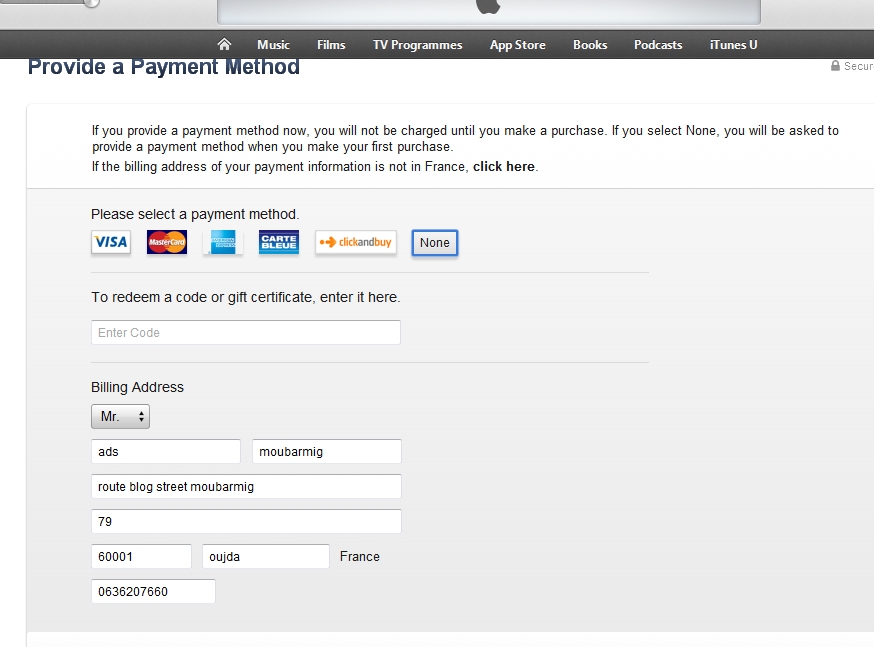Screen dimensions: 874x647
Task: Open the Films section
Action: pos(331,45)
